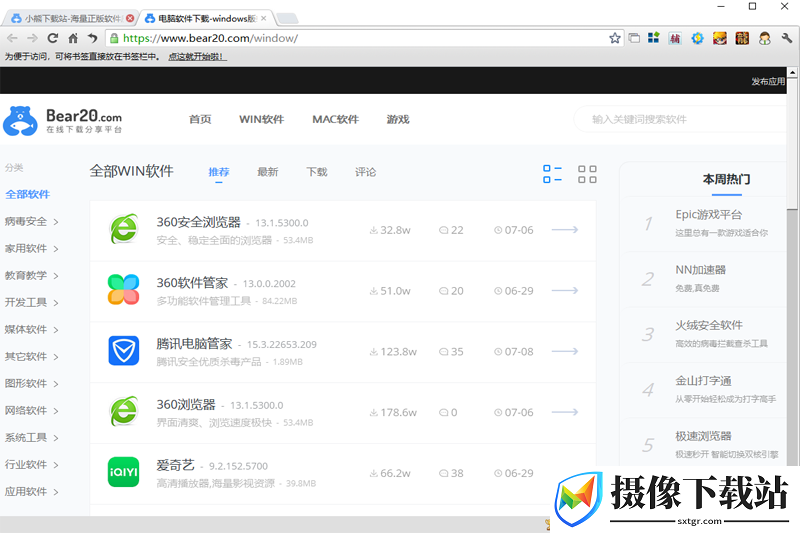Image resolution: width=800 pixels, height=533 pixels.
Task: Expand the 家用软件 category
Action: coord(32,248)
